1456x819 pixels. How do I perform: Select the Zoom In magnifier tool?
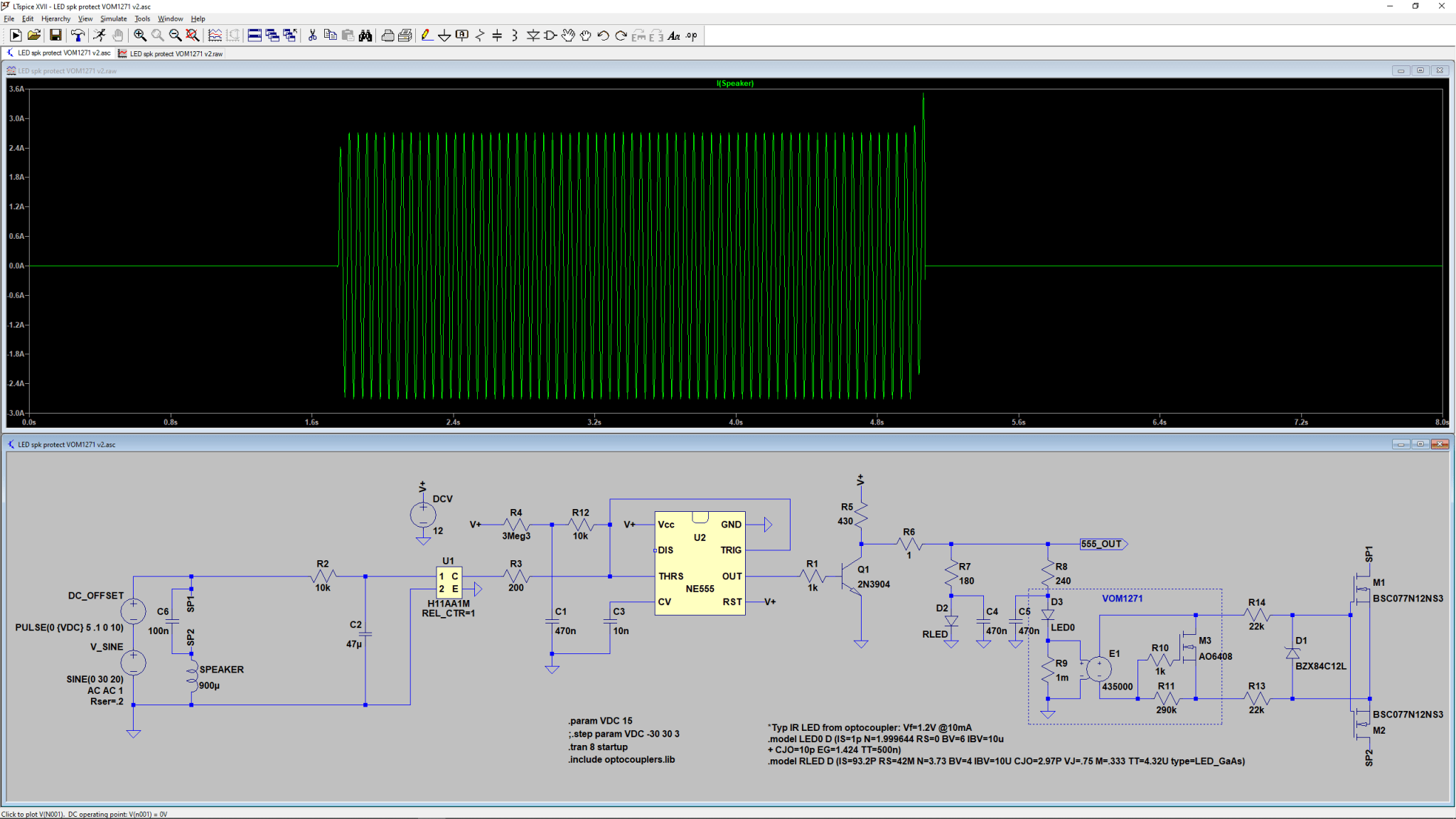(x=140, y=36)
